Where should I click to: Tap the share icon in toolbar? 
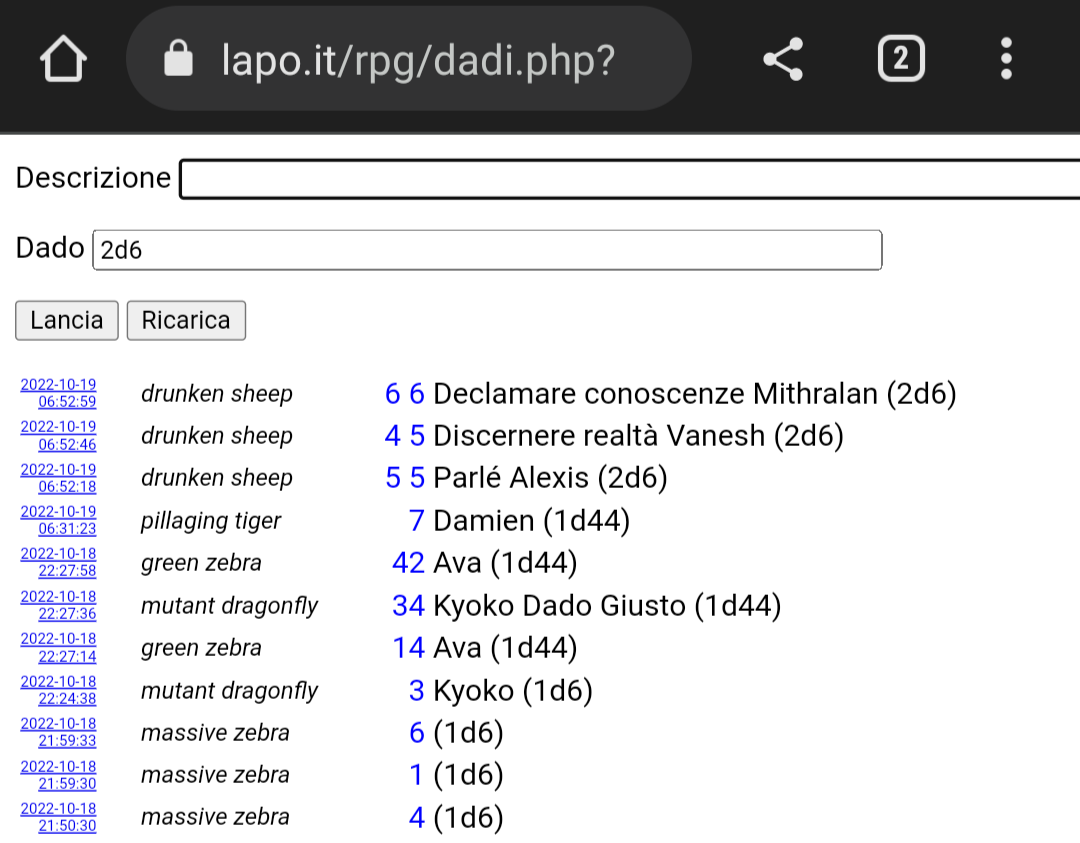click(x=782, y=60)
